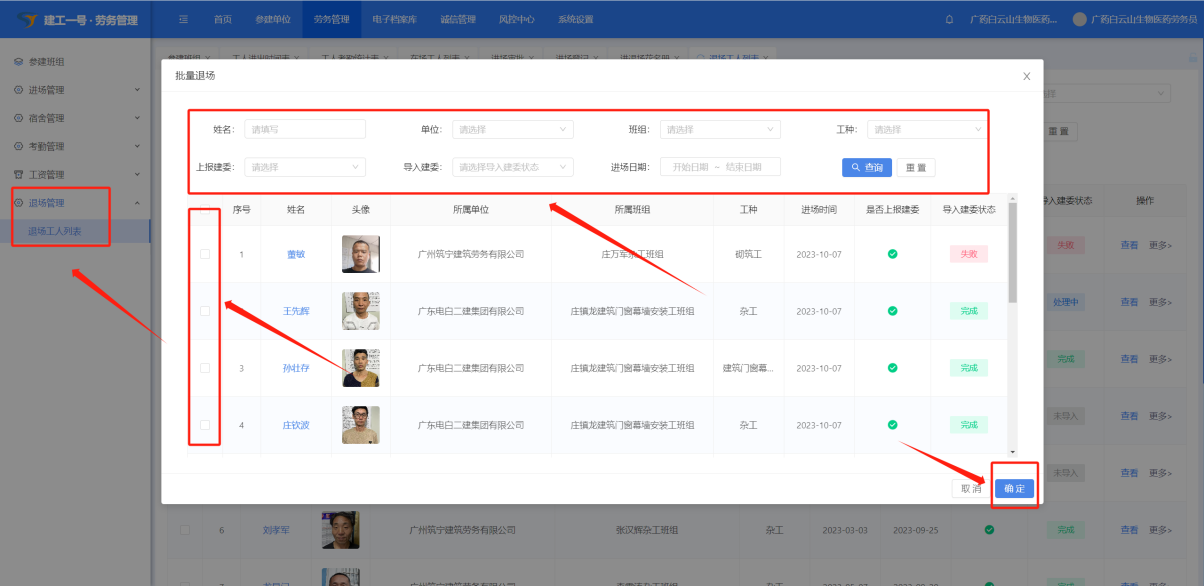Open the 导入建委 status dropdown
The image size is (1204, 586).
pos(512,167)
